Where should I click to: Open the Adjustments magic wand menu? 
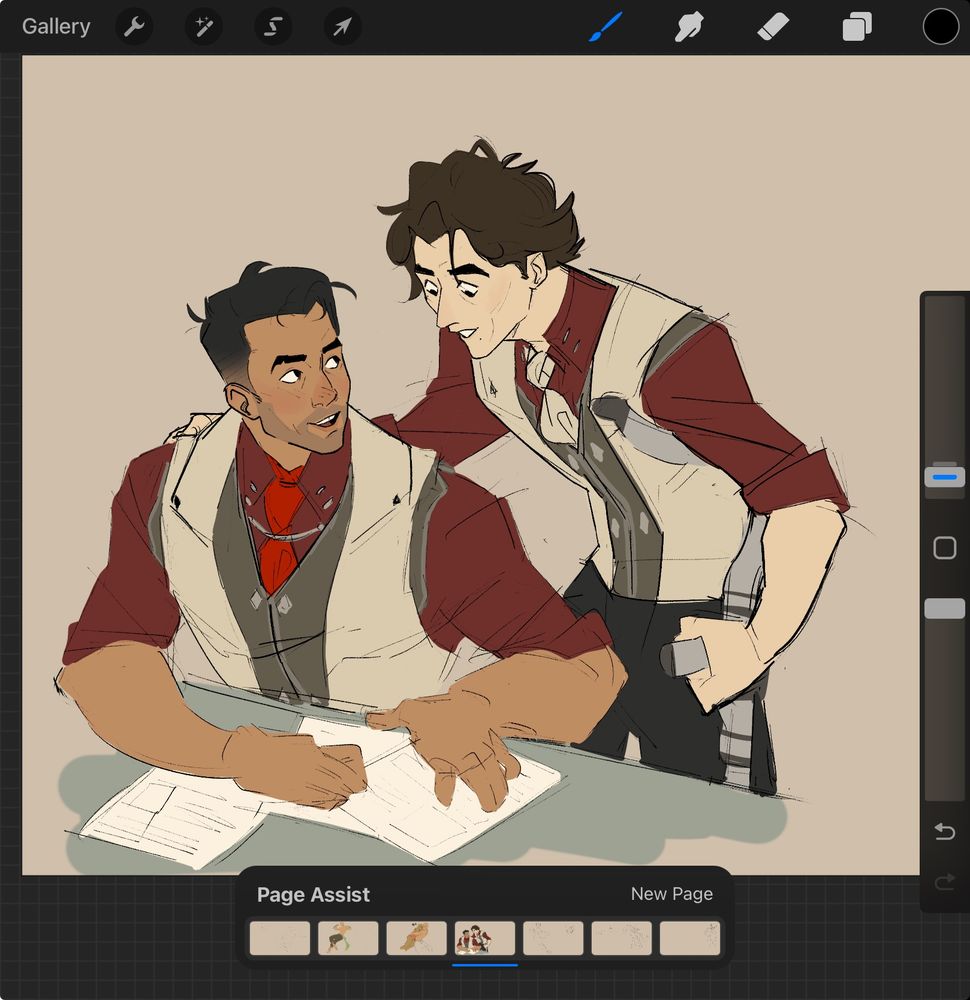(x=203, y=27)
